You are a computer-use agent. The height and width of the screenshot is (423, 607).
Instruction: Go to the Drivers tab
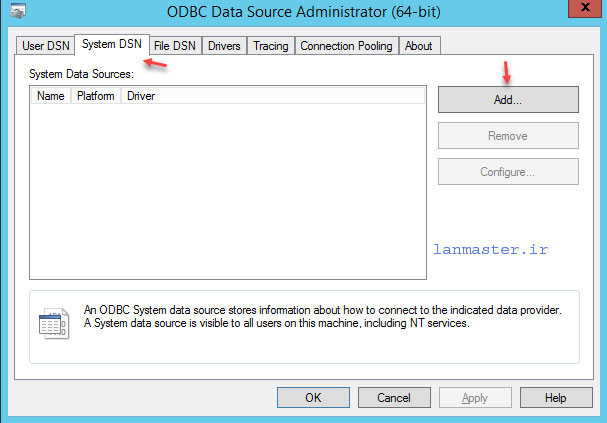224,46
